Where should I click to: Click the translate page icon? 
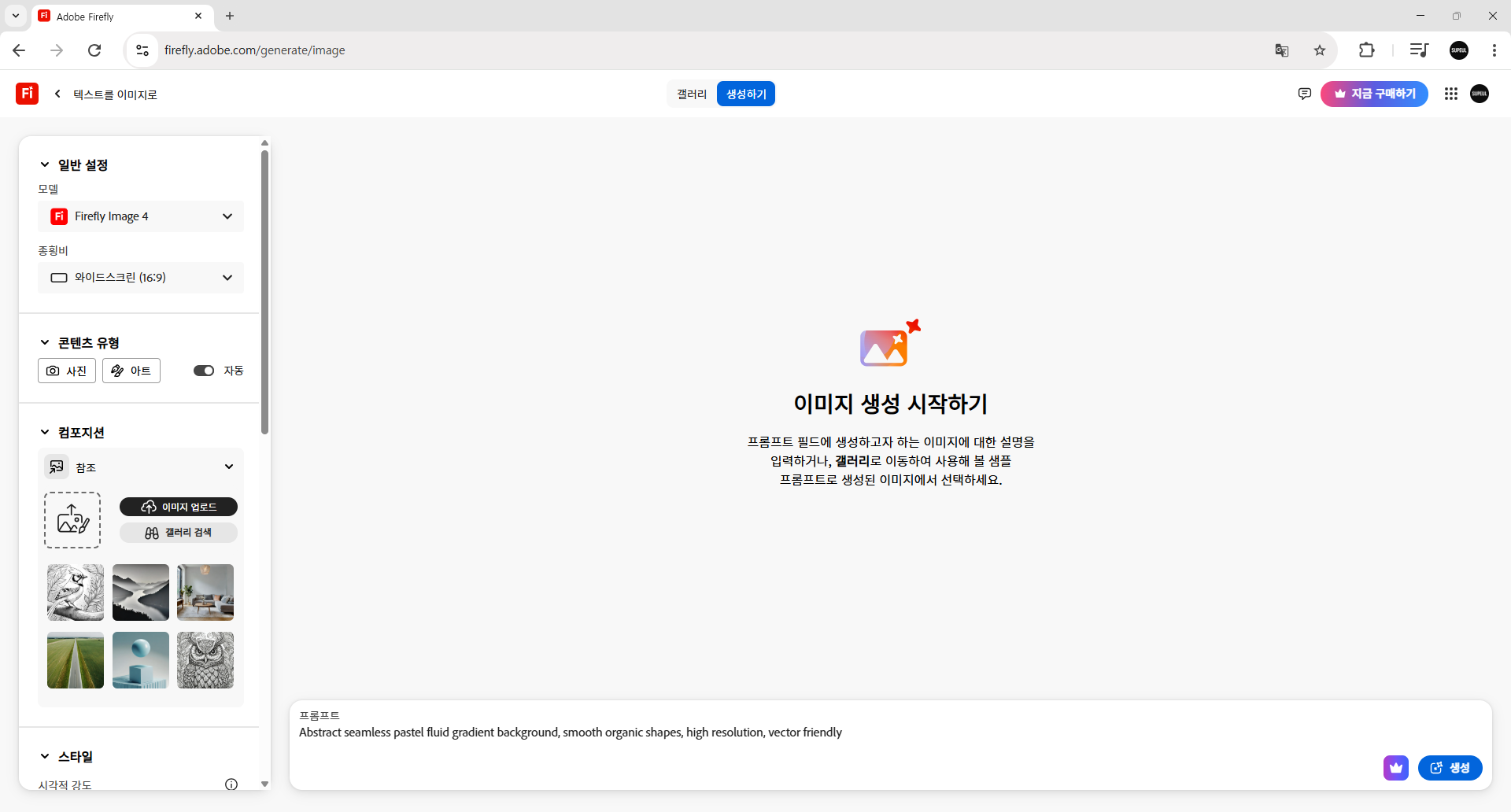pos(1282,50)
